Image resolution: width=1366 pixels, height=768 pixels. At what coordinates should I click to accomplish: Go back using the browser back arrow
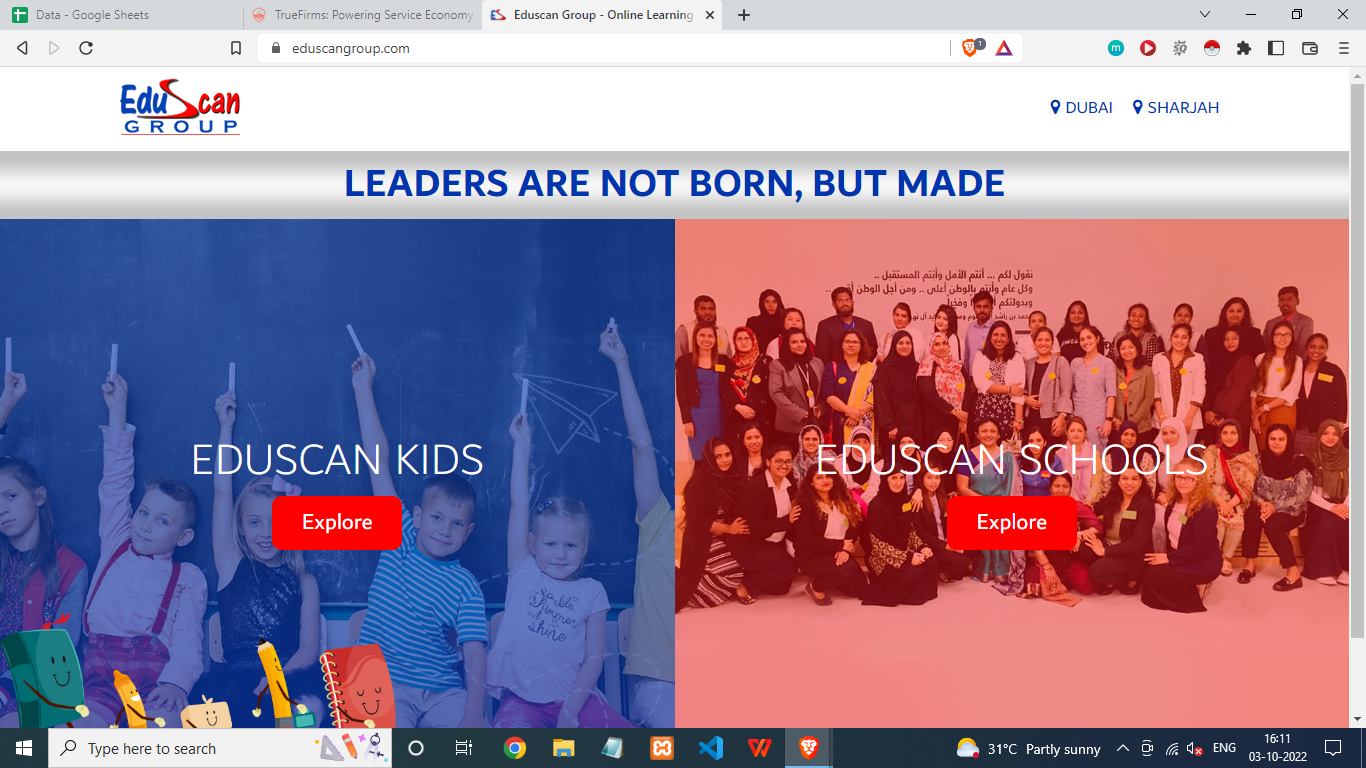point(22,48)
